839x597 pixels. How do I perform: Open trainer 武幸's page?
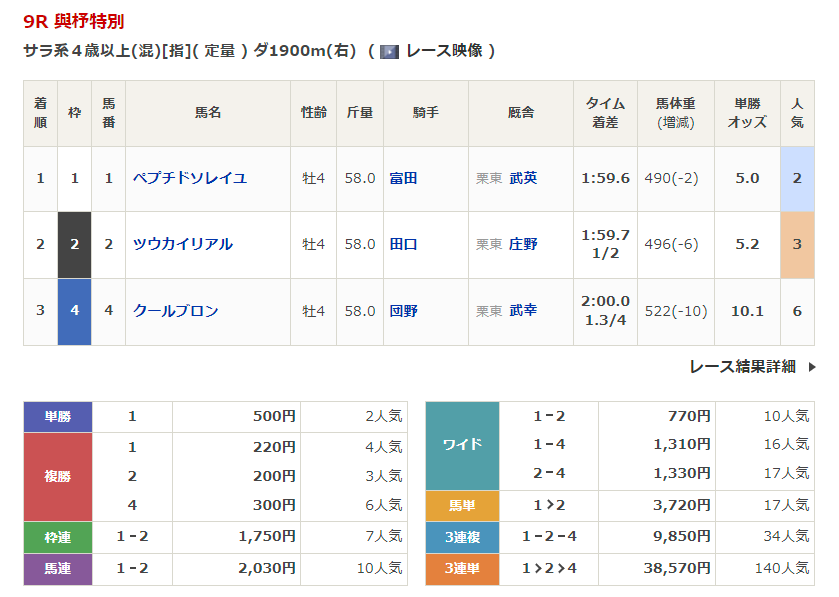click(x=523, y=311)
